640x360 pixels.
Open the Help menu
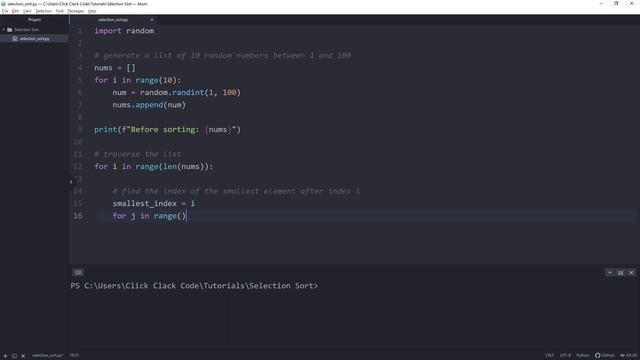coord(92,11)
